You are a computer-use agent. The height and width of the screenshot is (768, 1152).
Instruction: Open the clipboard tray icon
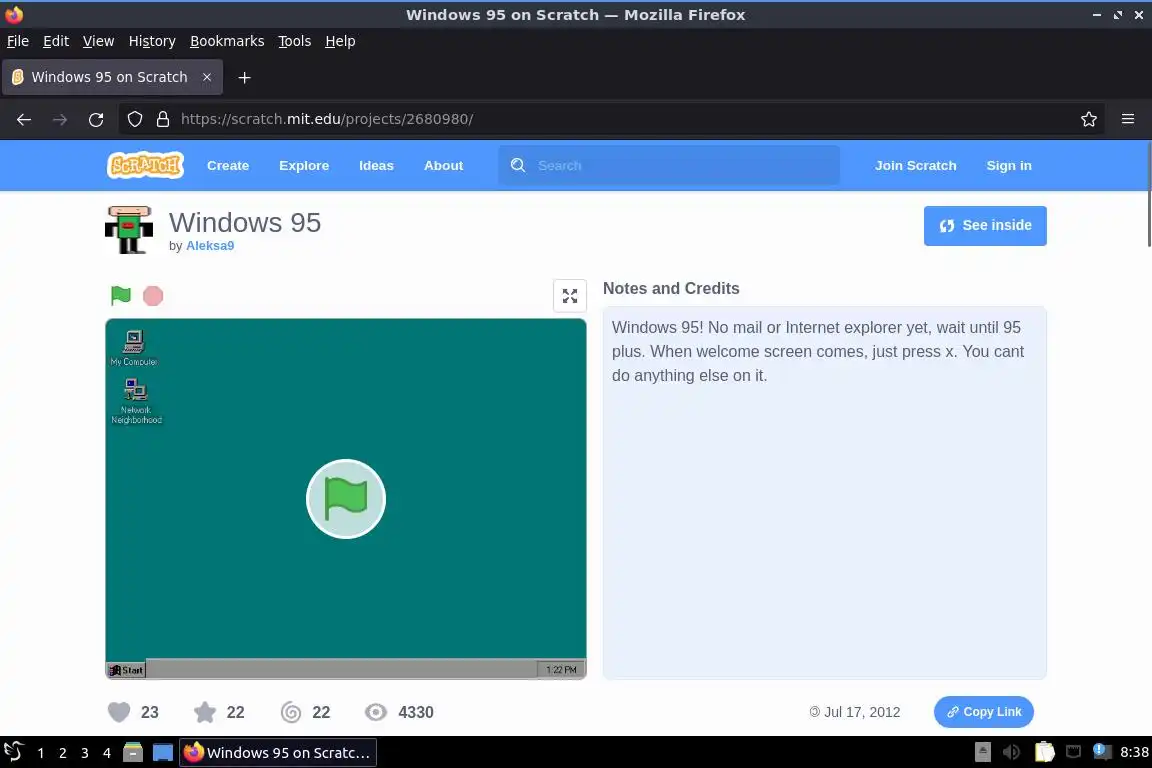[x=1044, y=752]
